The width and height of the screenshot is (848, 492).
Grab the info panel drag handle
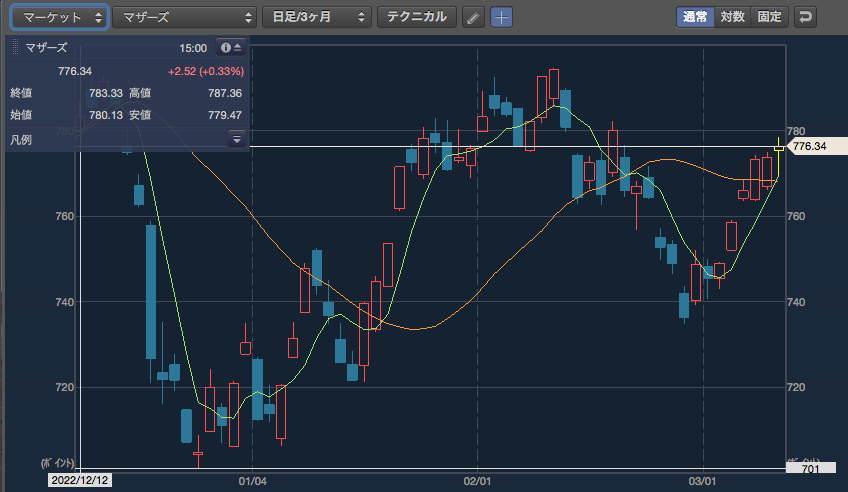point(15,48)
